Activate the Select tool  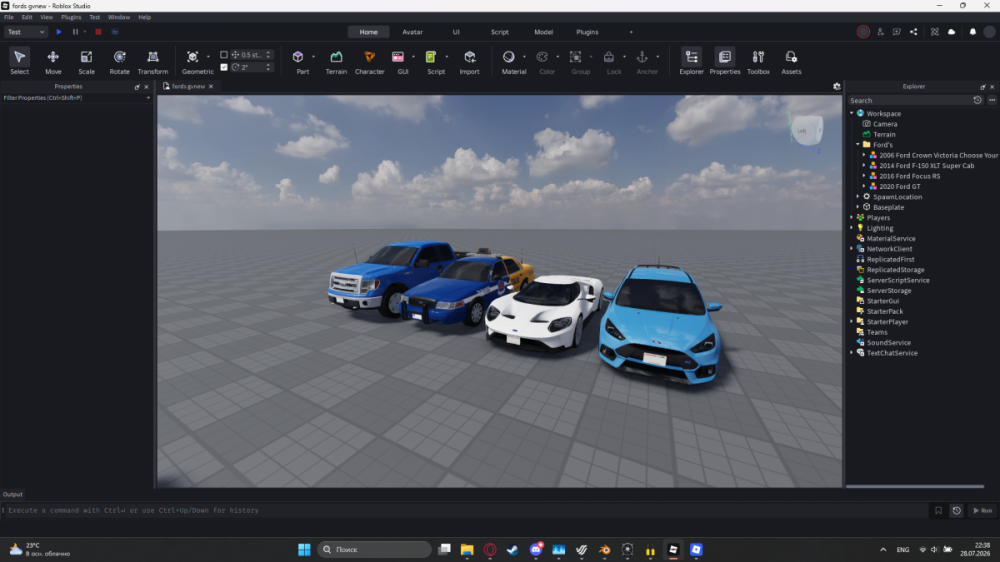[x=19, y=62]
